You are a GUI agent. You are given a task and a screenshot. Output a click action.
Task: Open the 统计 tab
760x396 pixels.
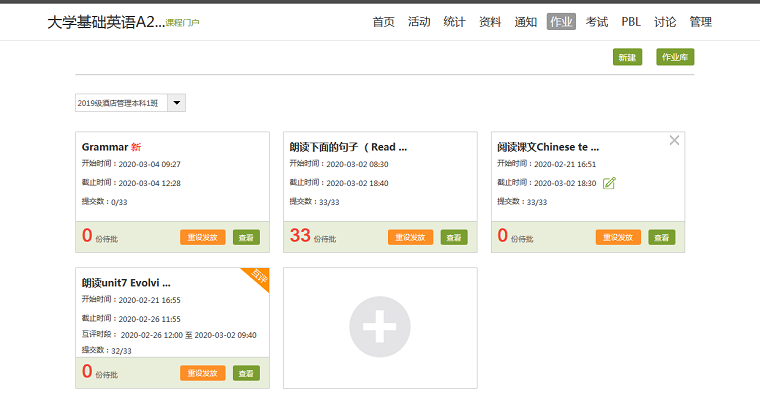pyautogui.click(x=454, y=22)
